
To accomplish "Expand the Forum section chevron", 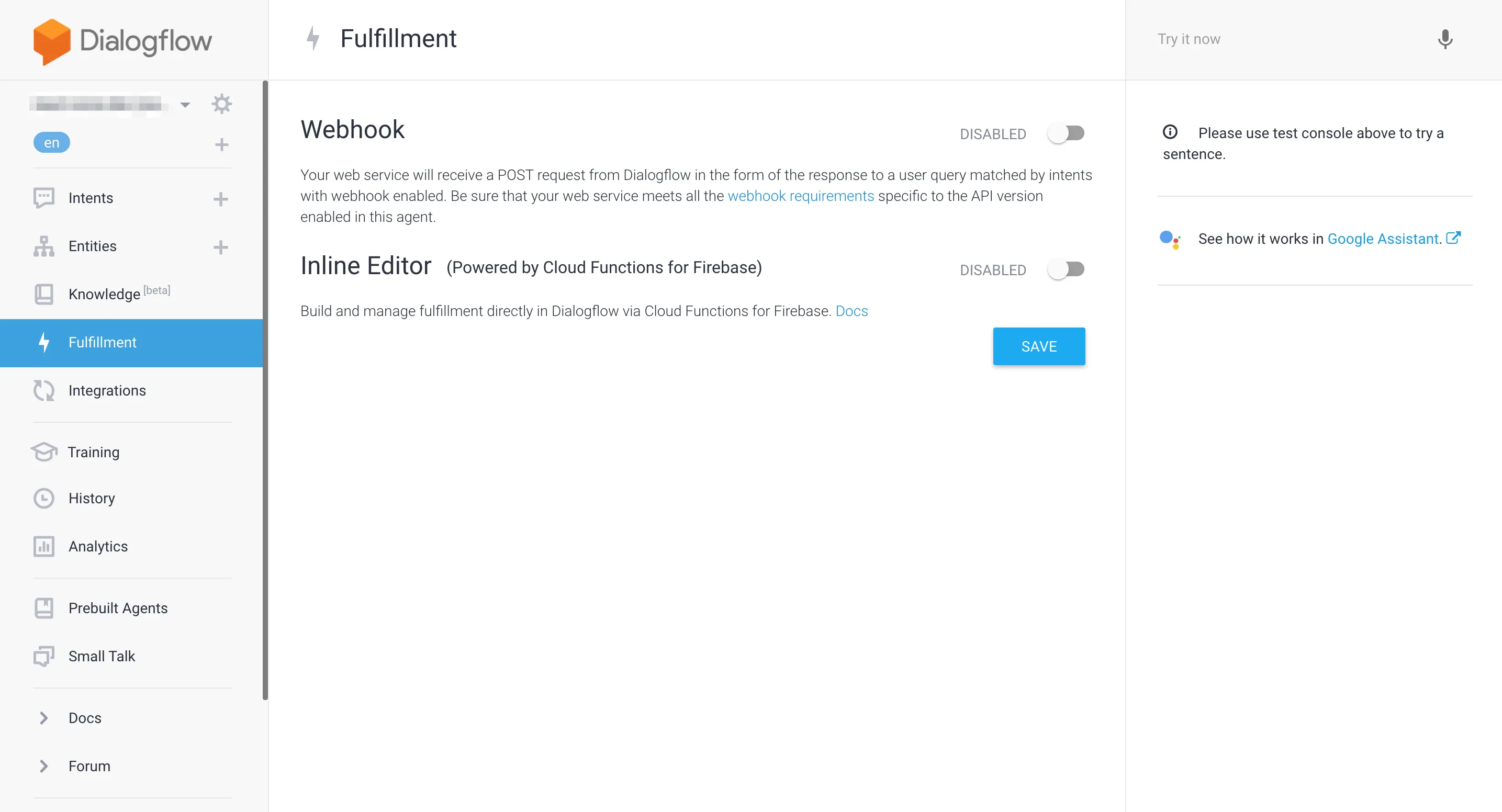I will (44, 766).
